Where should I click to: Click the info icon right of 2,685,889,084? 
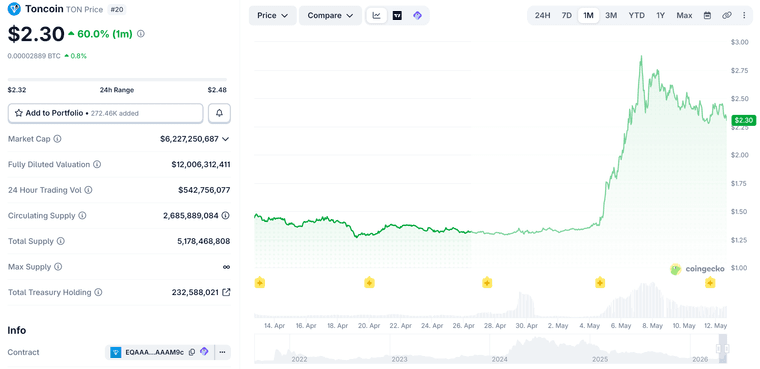(x=226, y=215)
